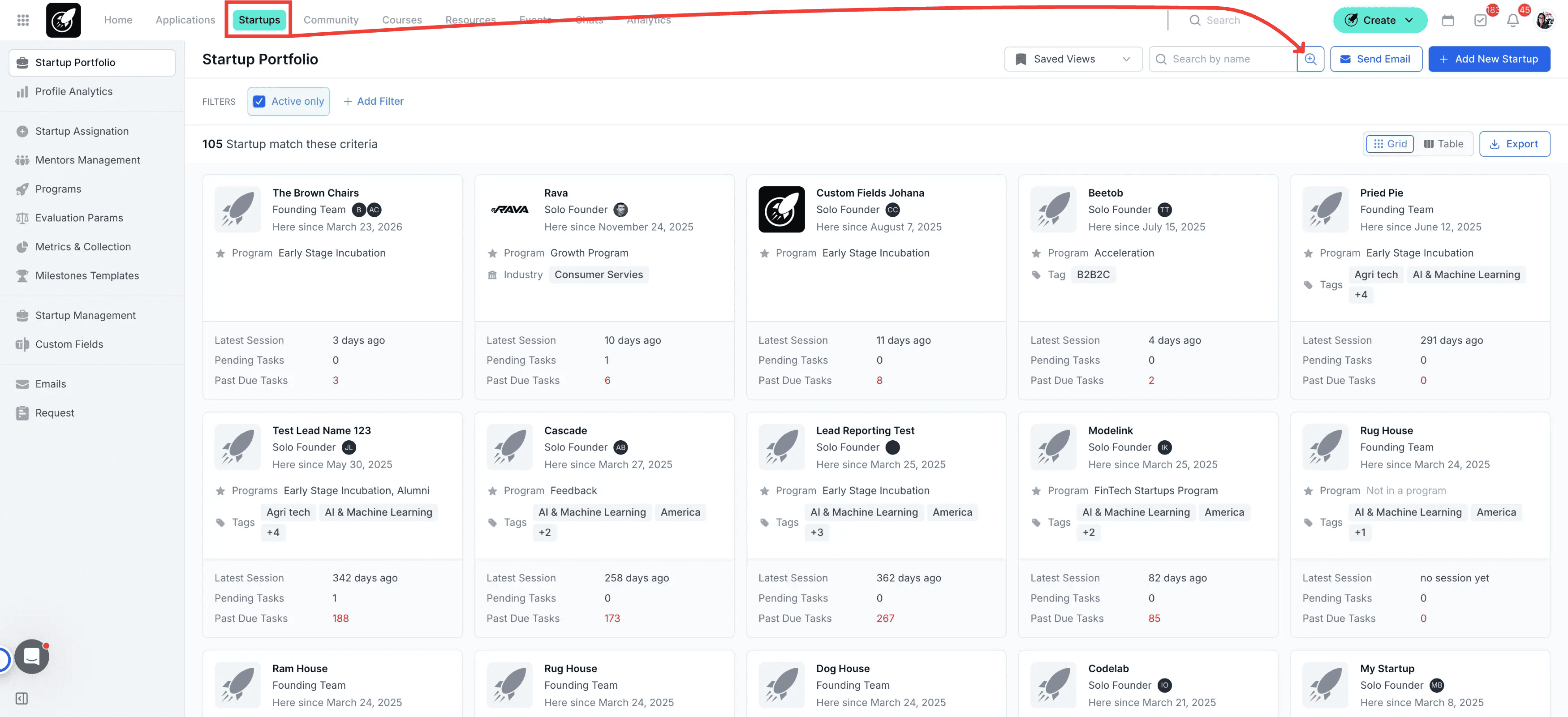The width and height of the screenshot is (1568, 717).
Task: Open the Applications tab
Action: (x=185, y=20)
